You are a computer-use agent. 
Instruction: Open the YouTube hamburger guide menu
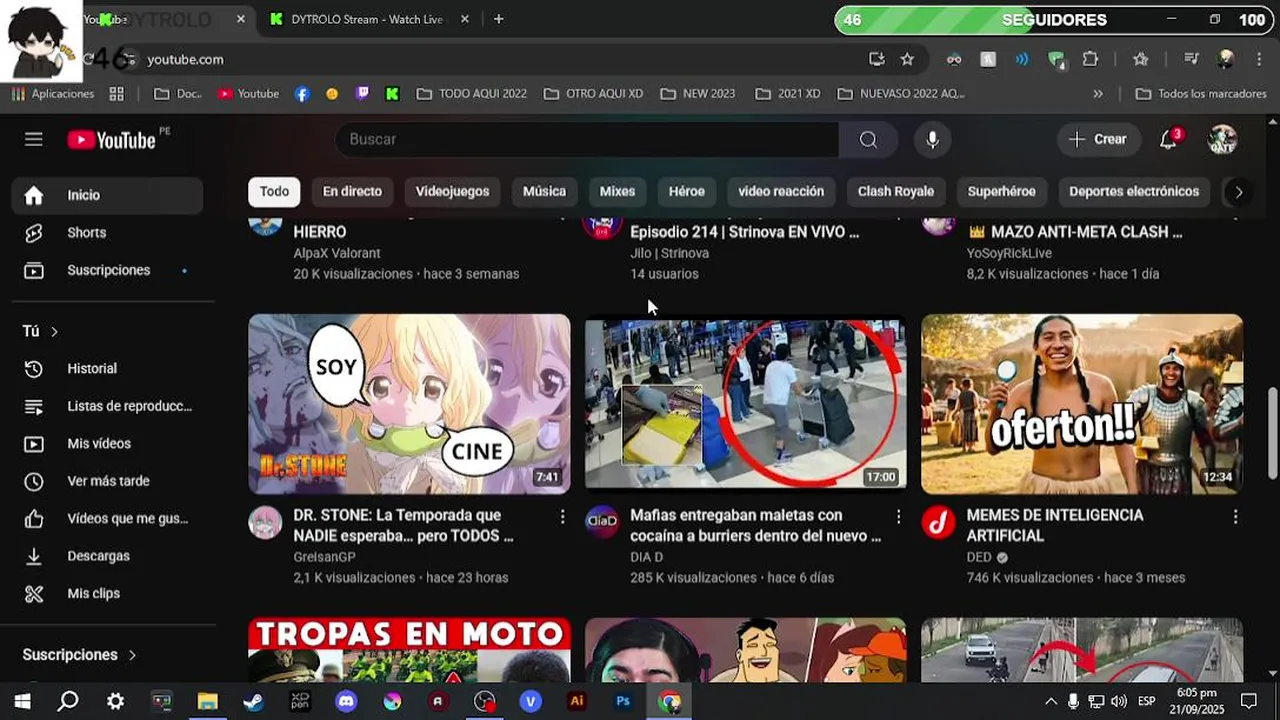[34, 139]
